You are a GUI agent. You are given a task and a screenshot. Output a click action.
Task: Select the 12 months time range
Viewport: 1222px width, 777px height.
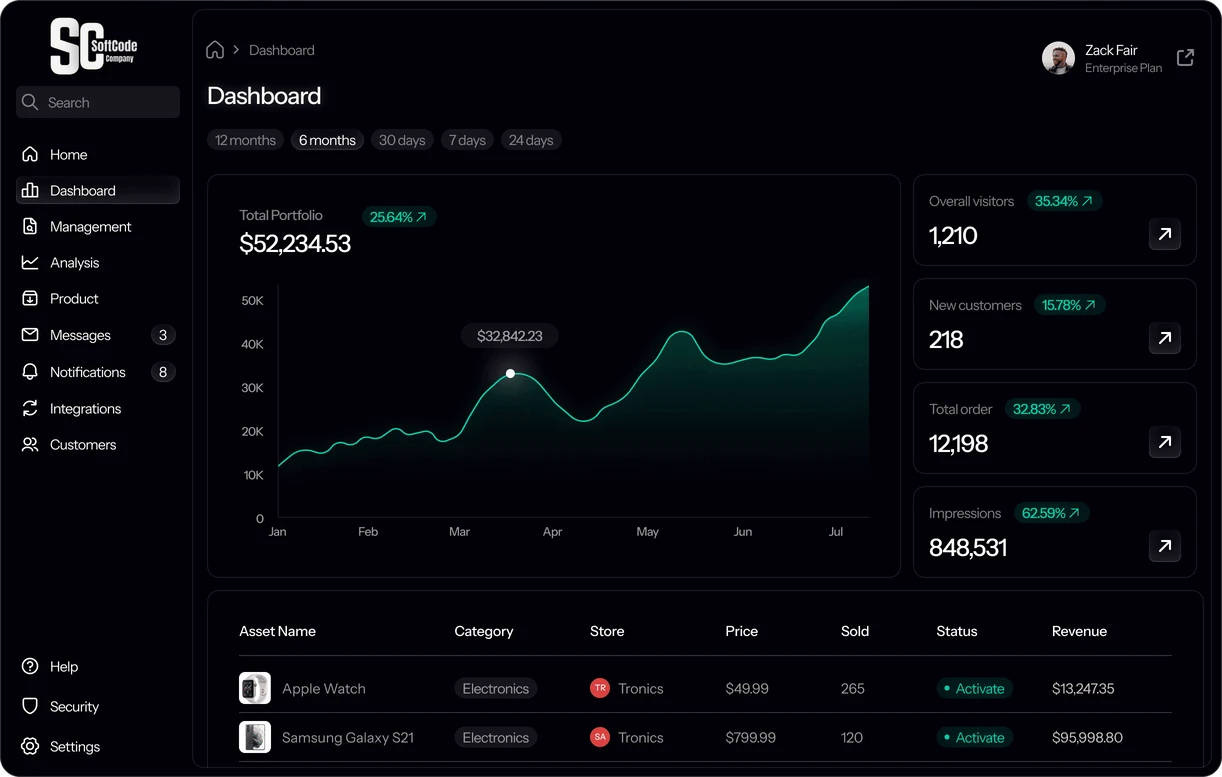tap(245, 140)
